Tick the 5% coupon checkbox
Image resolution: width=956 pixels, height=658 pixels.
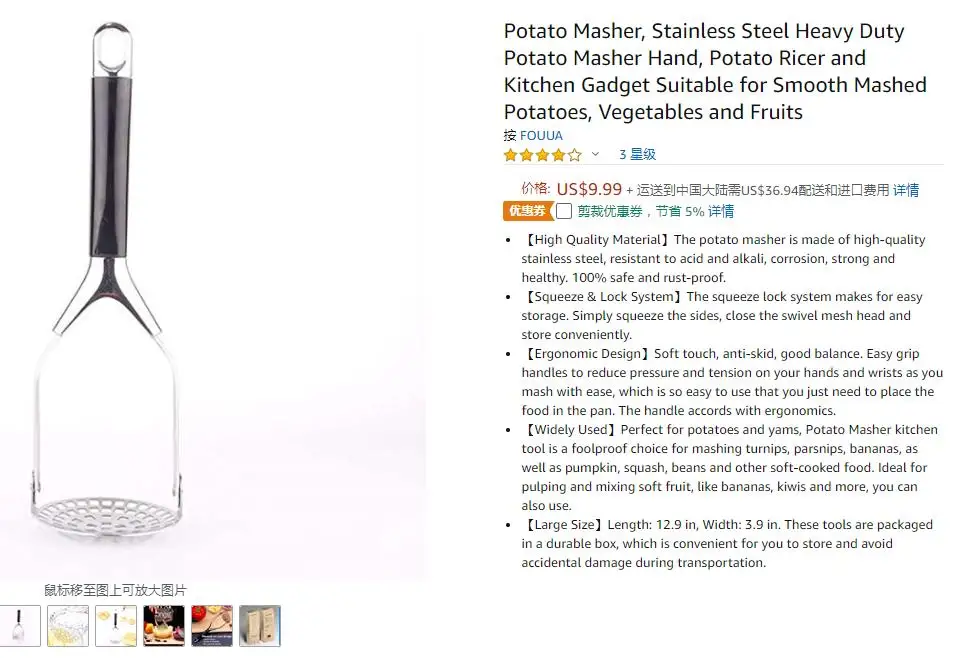[x=564, y=211]
